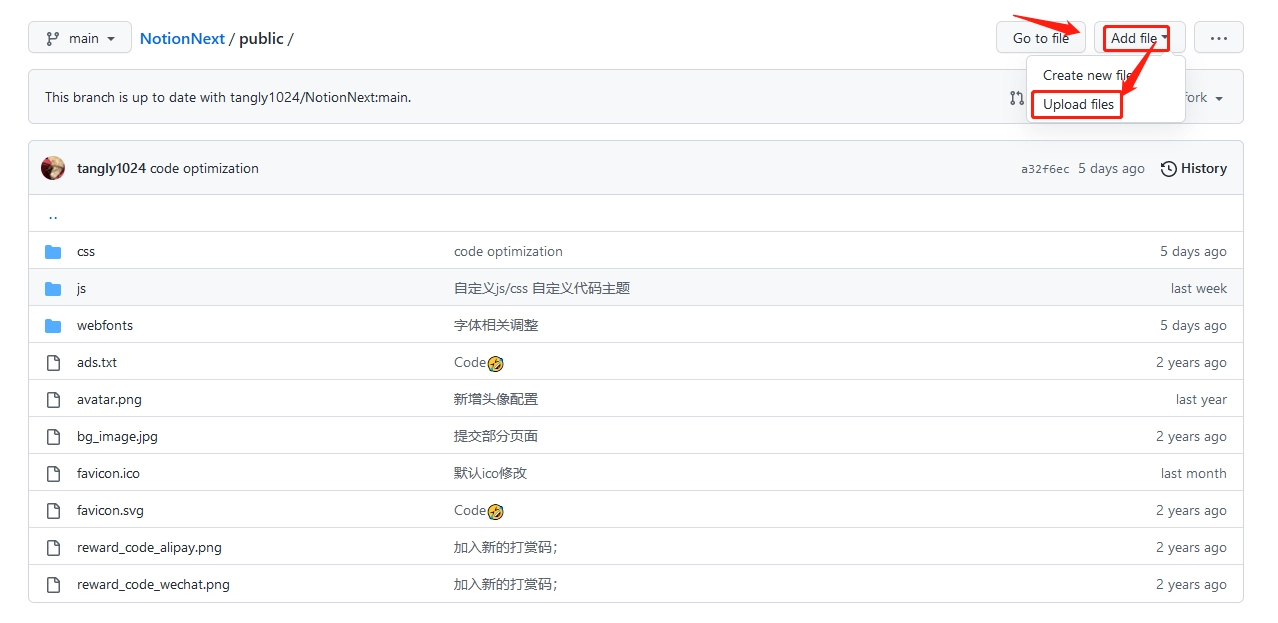1278x623 pixels.
Task: Open commit message 新增头像配置
Action: coord(496,399)
